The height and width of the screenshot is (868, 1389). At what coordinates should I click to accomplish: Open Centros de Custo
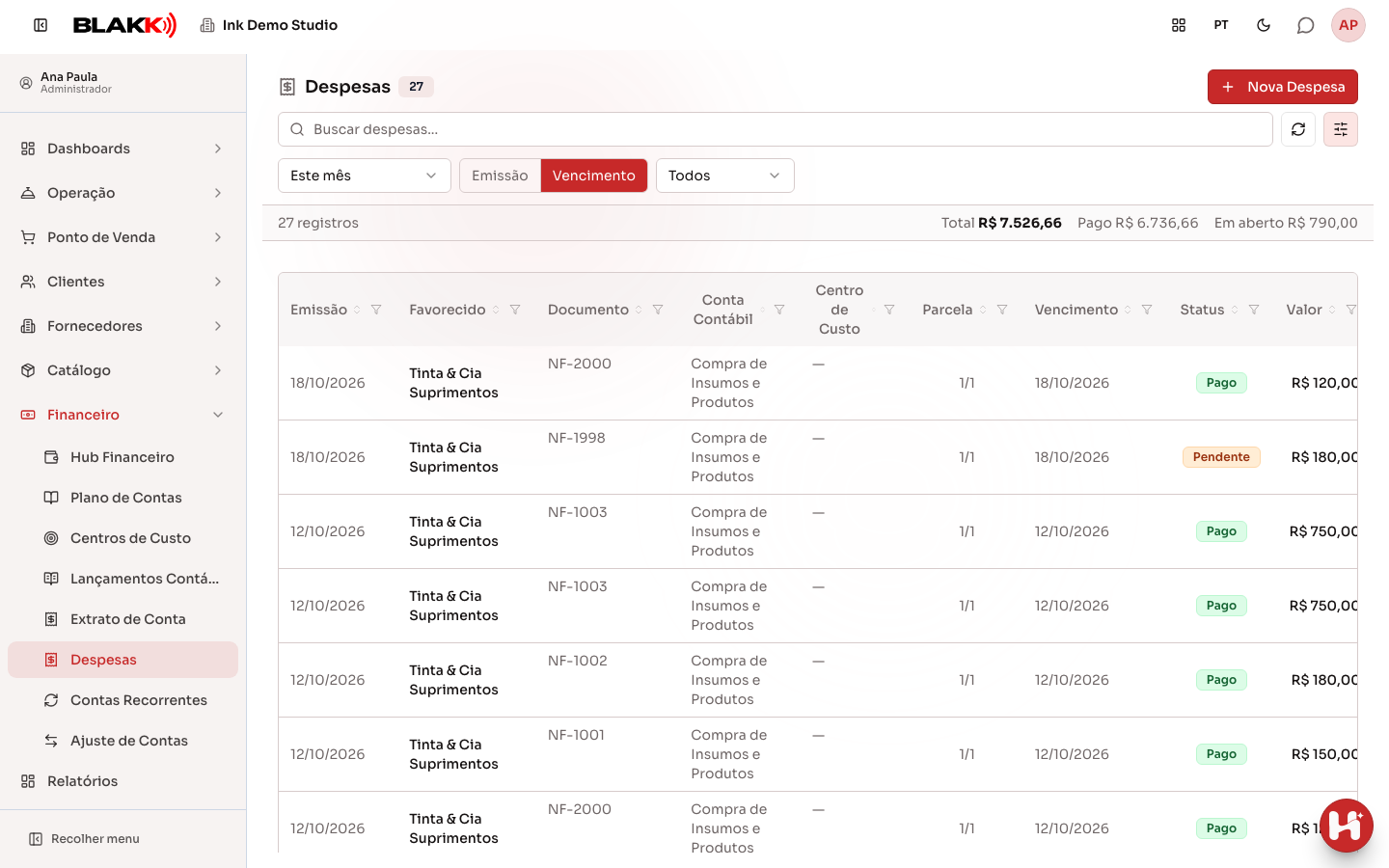click(123, 538)
